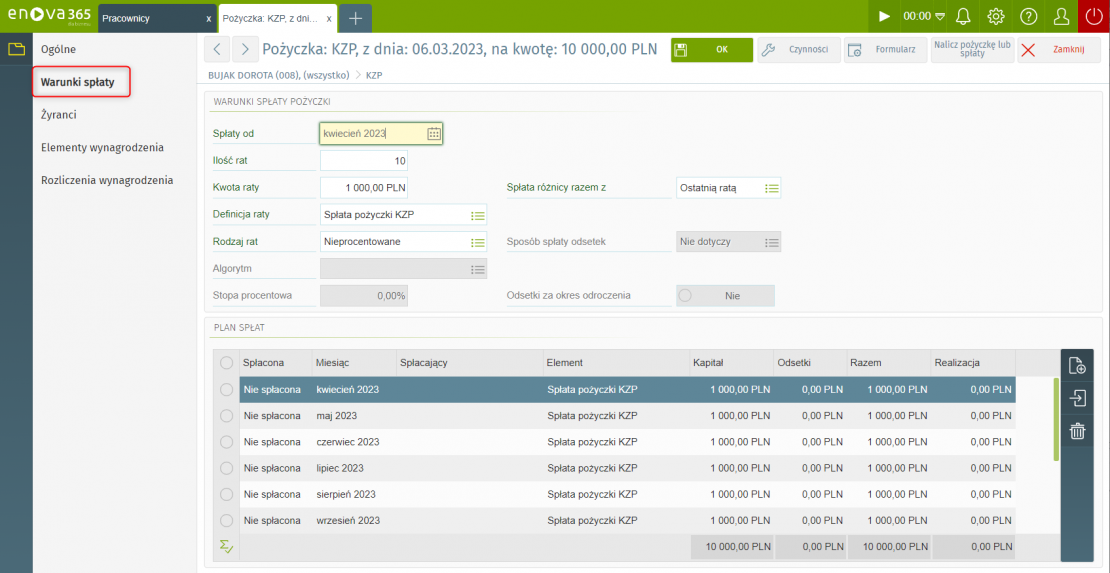
Task: Click the user profile icon
Action: [x=1062, y=16]
